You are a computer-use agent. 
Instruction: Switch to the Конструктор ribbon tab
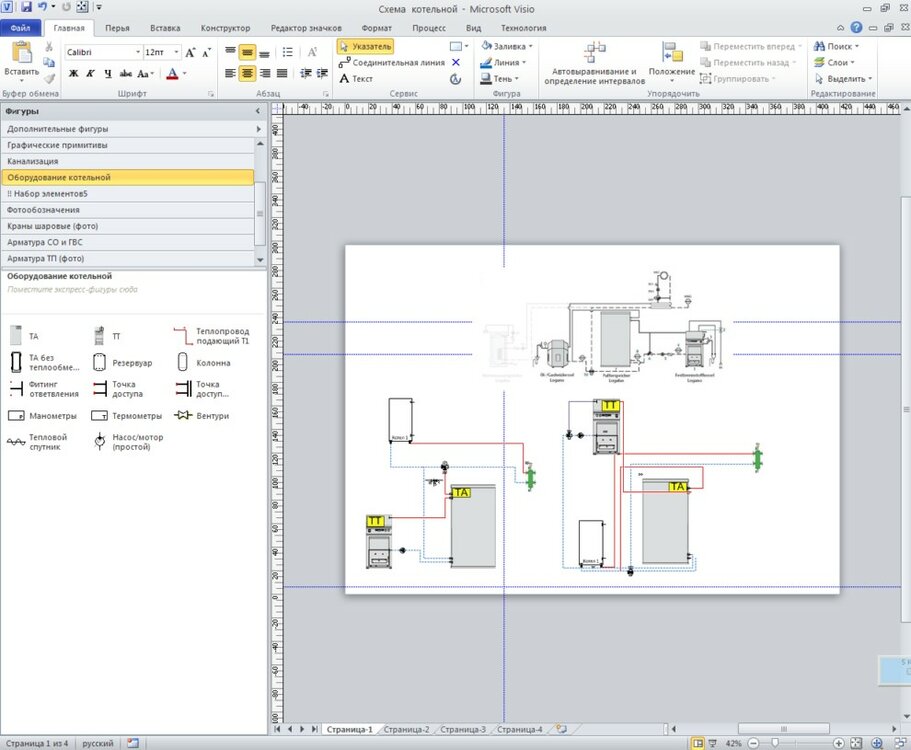[225, 29]
